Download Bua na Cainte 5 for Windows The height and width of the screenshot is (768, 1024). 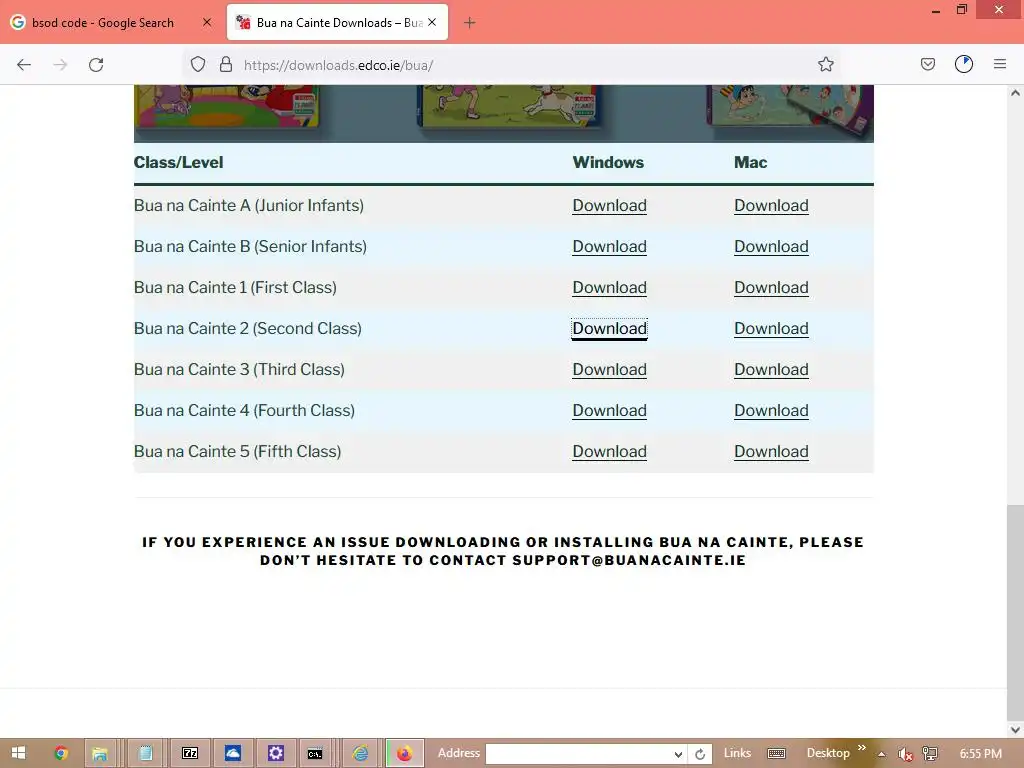(x=609, y=452)
